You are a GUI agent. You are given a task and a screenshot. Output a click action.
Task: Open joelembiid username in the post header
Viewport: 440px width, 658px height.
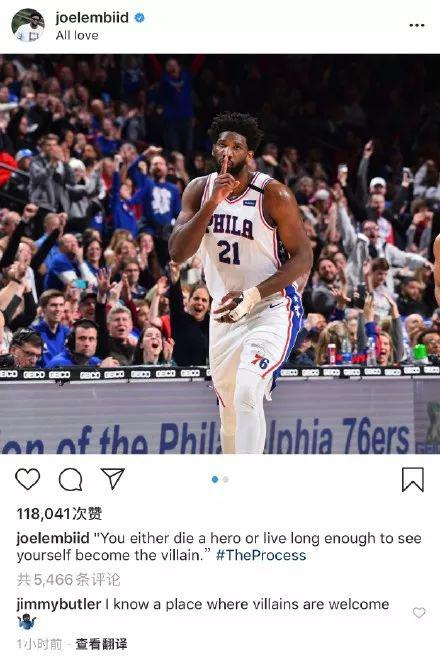pyautogui.click(x=92, y=18)
